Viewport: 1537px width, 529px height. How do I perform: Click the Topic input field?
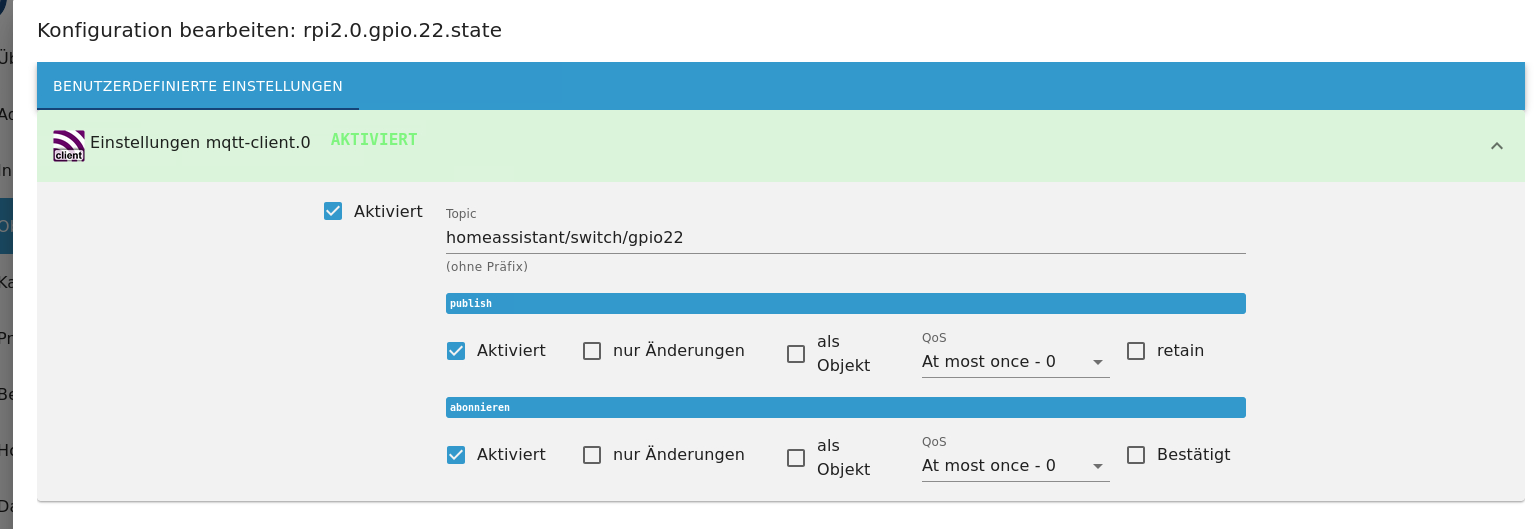845,238
